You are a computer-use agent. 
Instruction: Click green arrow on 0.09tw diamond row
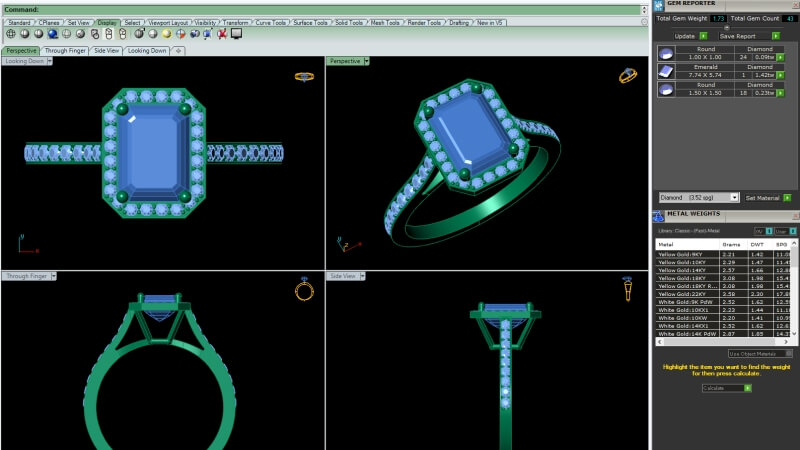pos(781,57)
